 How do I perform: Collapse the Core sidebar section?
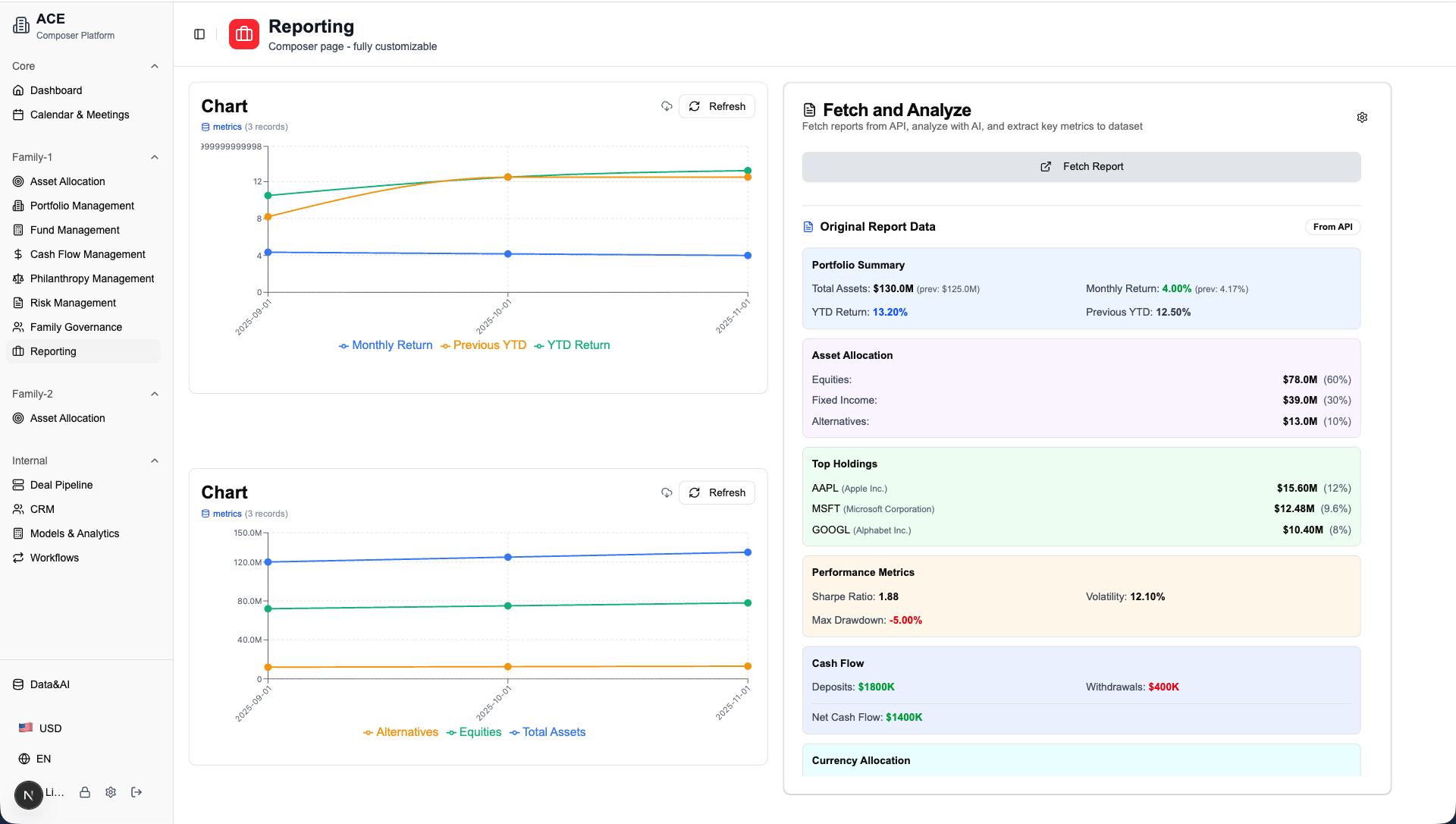click(155, 66)
